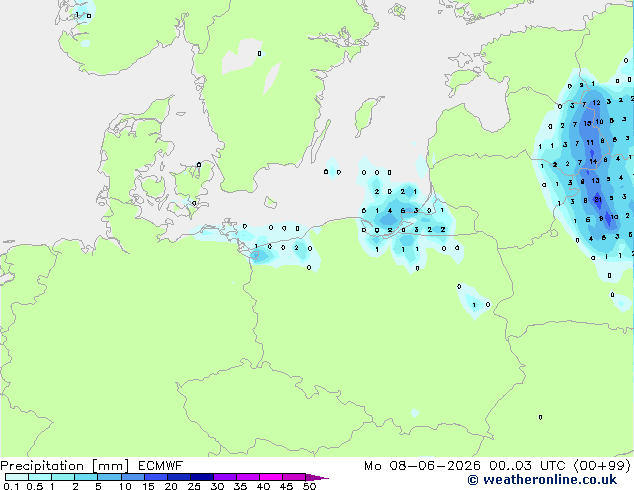Click the '45' legend scale label
This screenshot has width=634, height=490.
point(286,486)
